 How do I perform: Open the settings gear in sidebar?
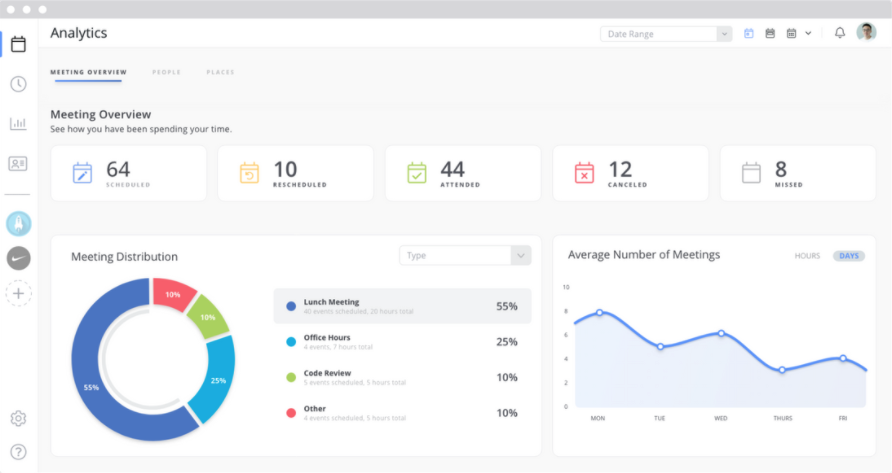(x=18, y=418)
